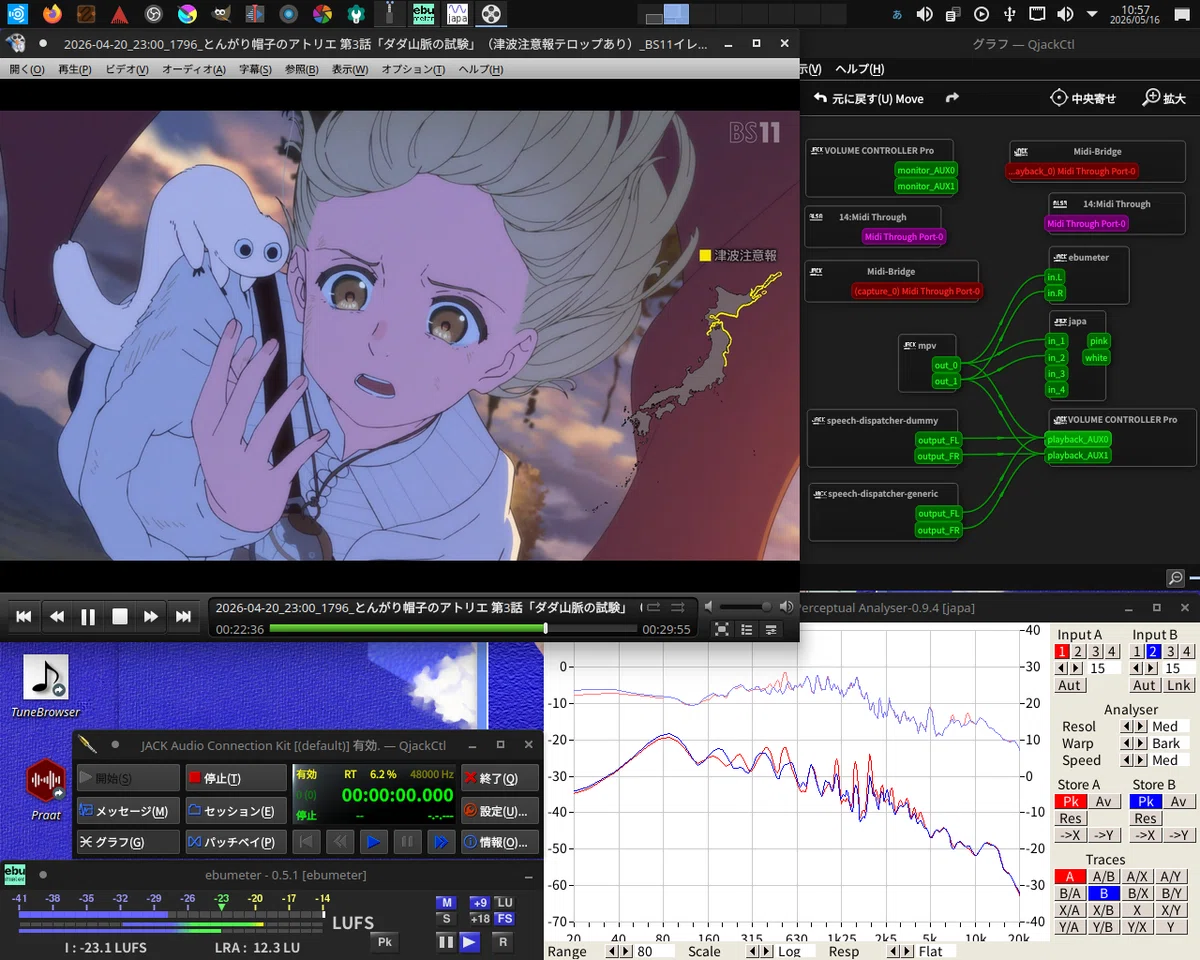The height and width of the screenshot is (960, 1200).
Task: Open セッション(E) session in QjackCtl
Action: (236, 810)
